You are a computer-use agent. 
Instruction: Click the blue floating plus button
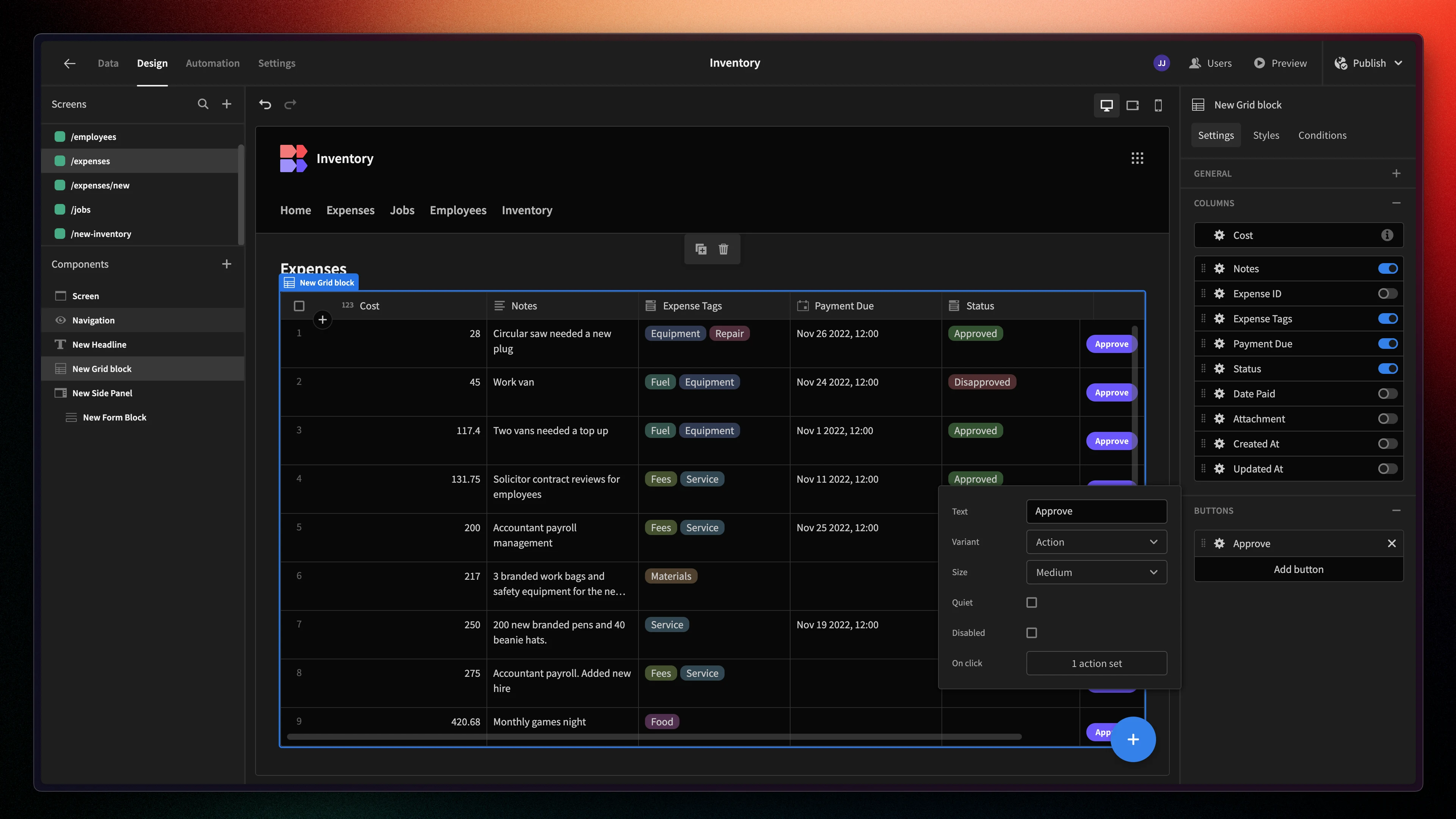pos(1133,739)
